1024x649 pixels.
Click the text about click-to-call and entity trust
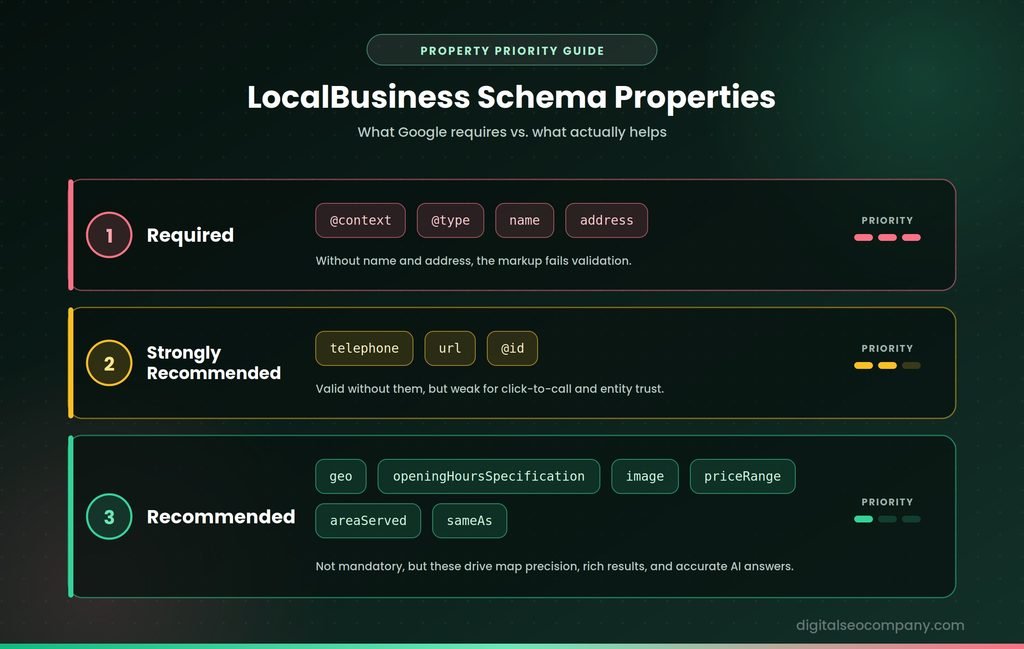tap(490, 388)
